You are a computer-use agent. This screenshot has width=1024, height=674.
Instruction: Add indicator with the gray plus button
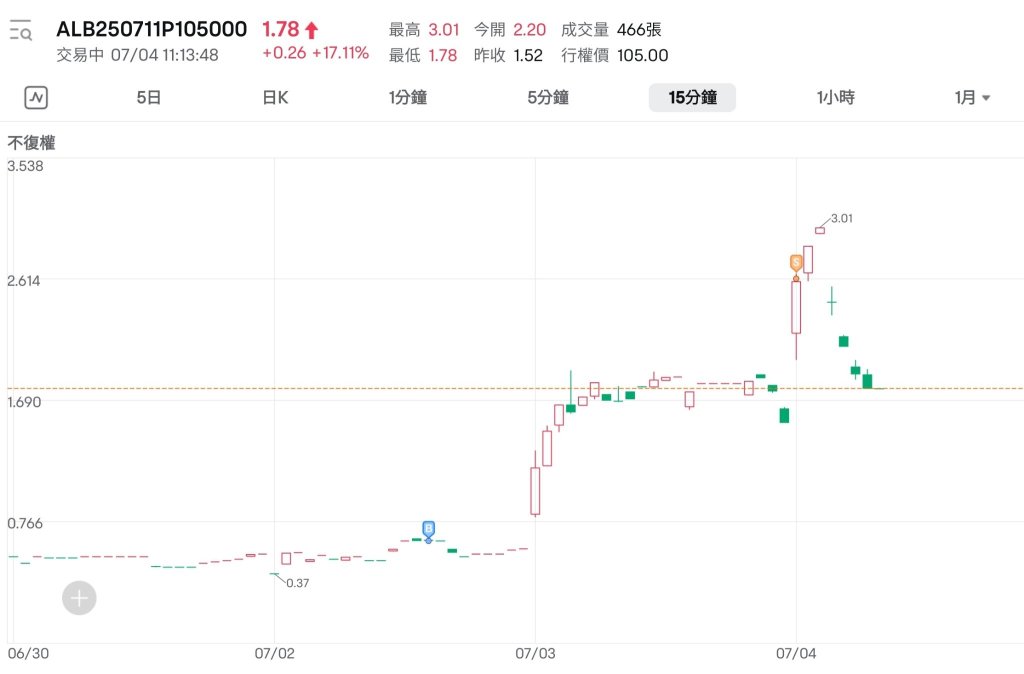[x=79, y=598]
